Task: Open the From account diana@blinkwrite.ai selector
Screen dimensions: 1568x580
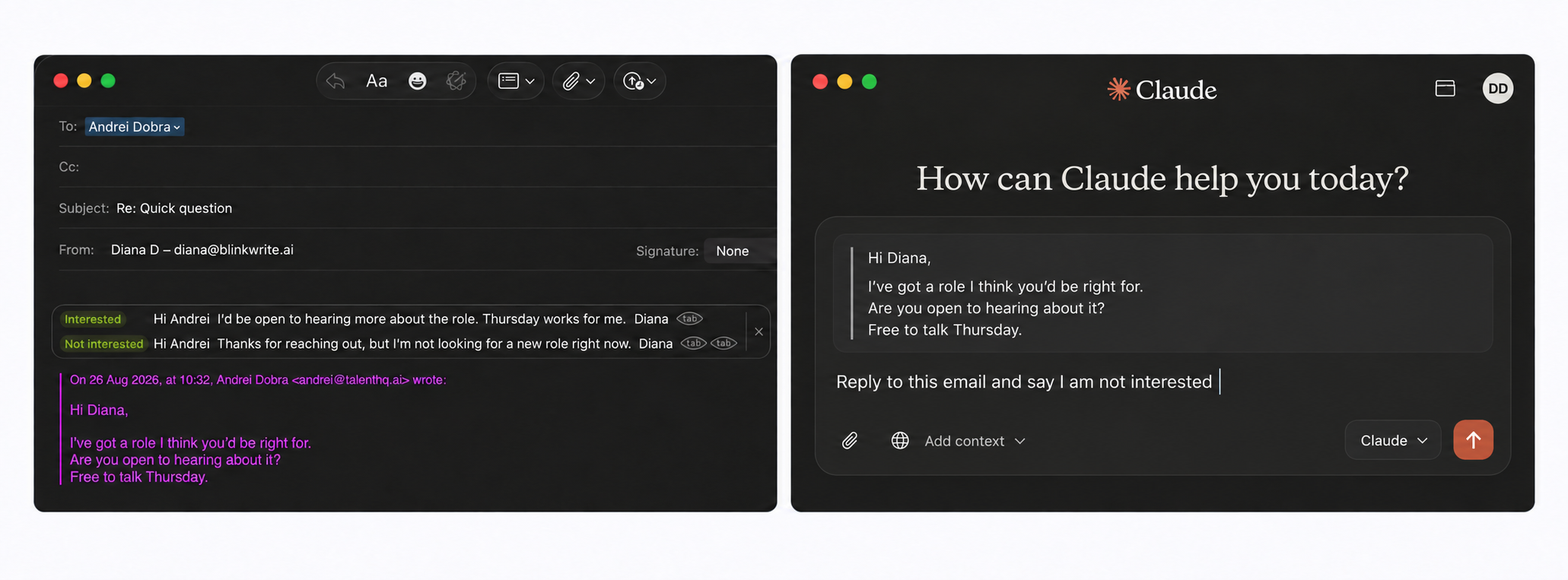Action: point(202,249)
